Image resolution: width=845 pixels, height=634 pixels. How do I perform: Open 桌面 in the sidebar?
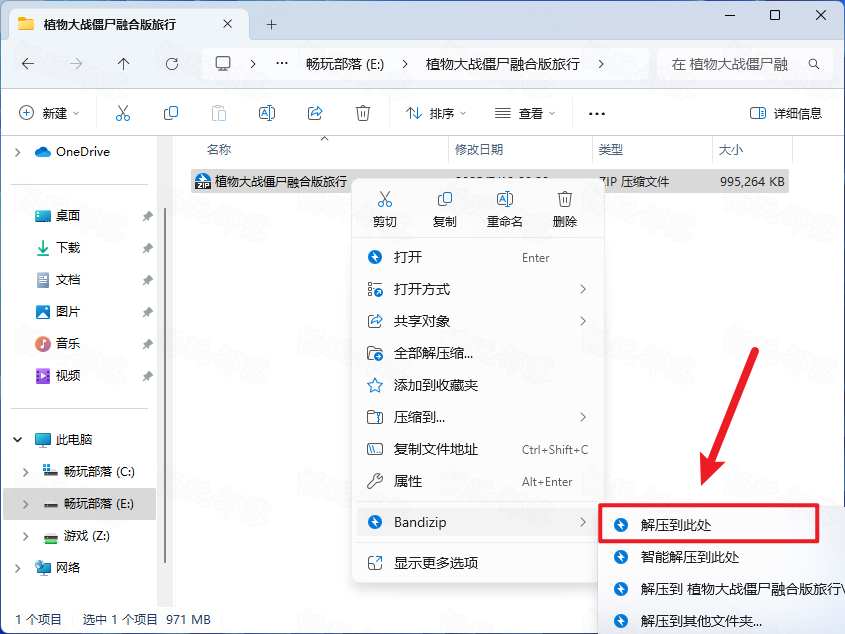(x=67, y=216)
